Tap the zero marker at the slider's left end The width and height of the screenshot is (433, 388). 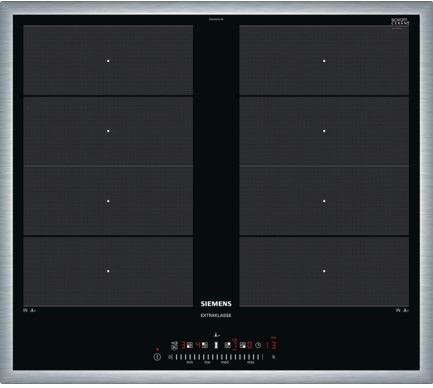coord(170,357)
